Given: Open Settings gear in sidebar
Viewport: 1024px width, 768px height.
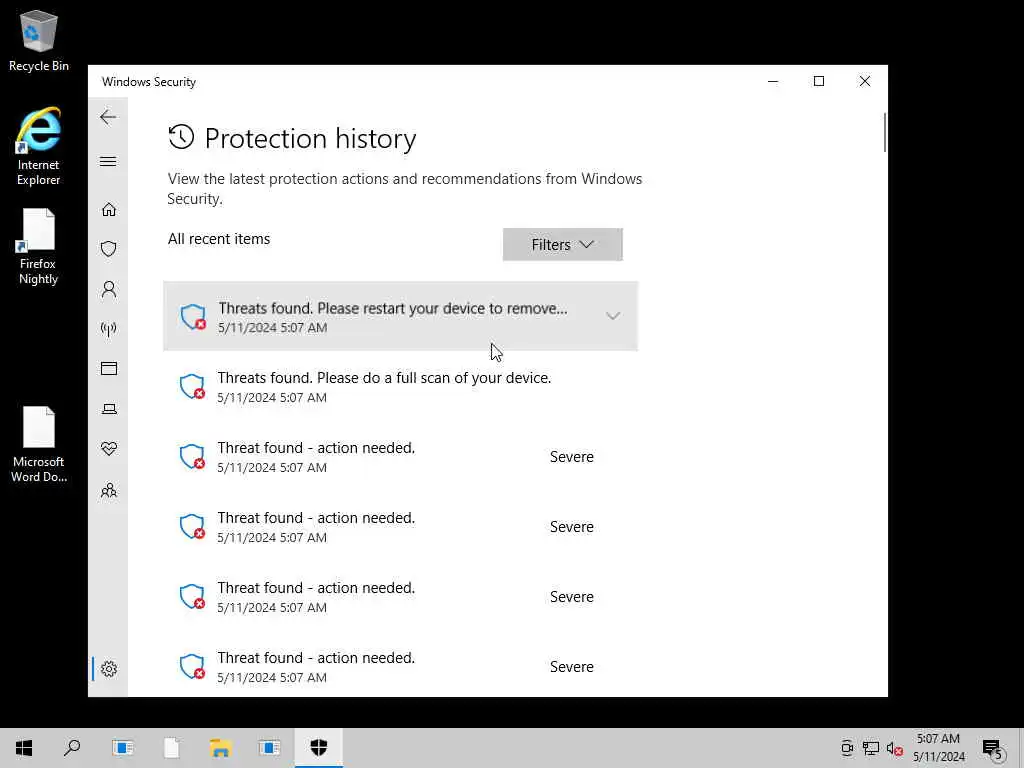Looking at the screenshot, I should coord(109,669).
